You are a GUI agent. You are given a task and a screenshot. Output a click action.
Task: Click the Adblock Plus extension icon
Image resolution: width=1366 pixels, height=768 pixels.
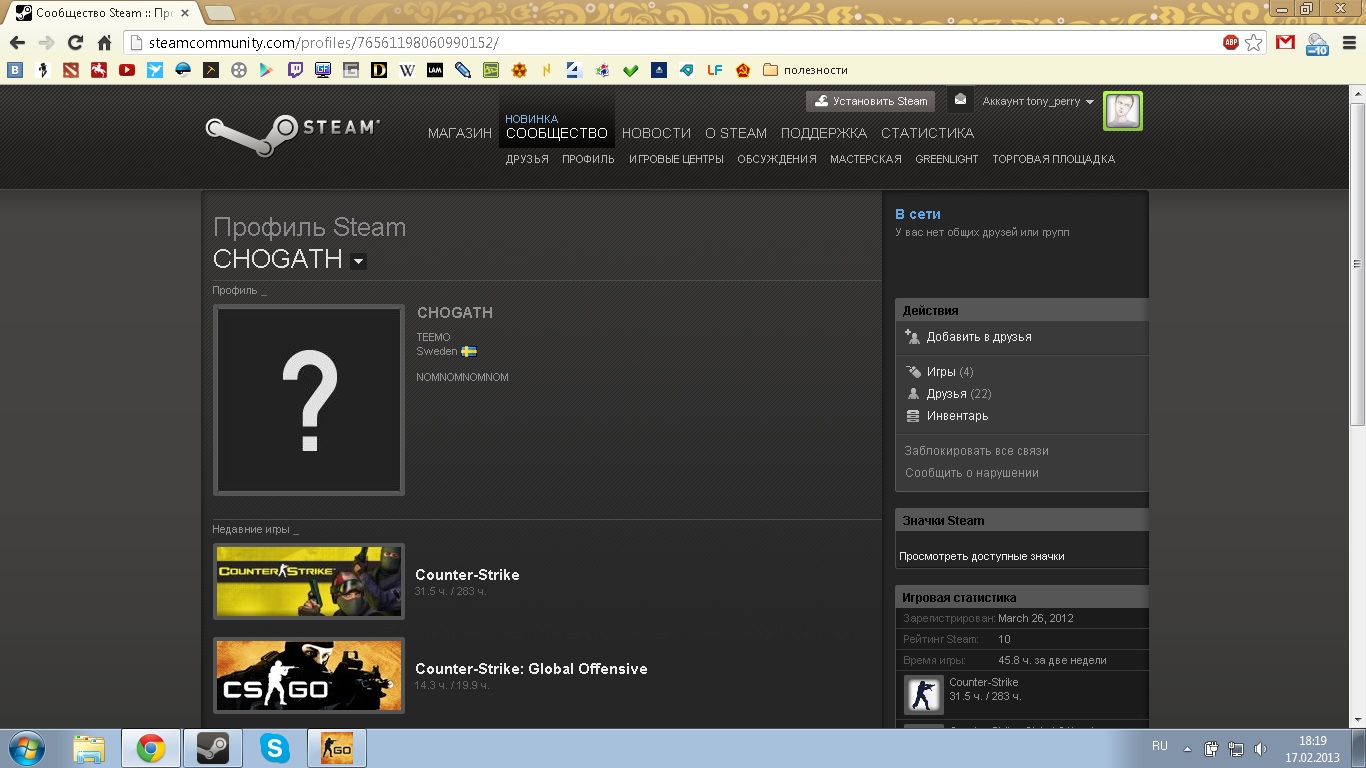pos(1230,43)
